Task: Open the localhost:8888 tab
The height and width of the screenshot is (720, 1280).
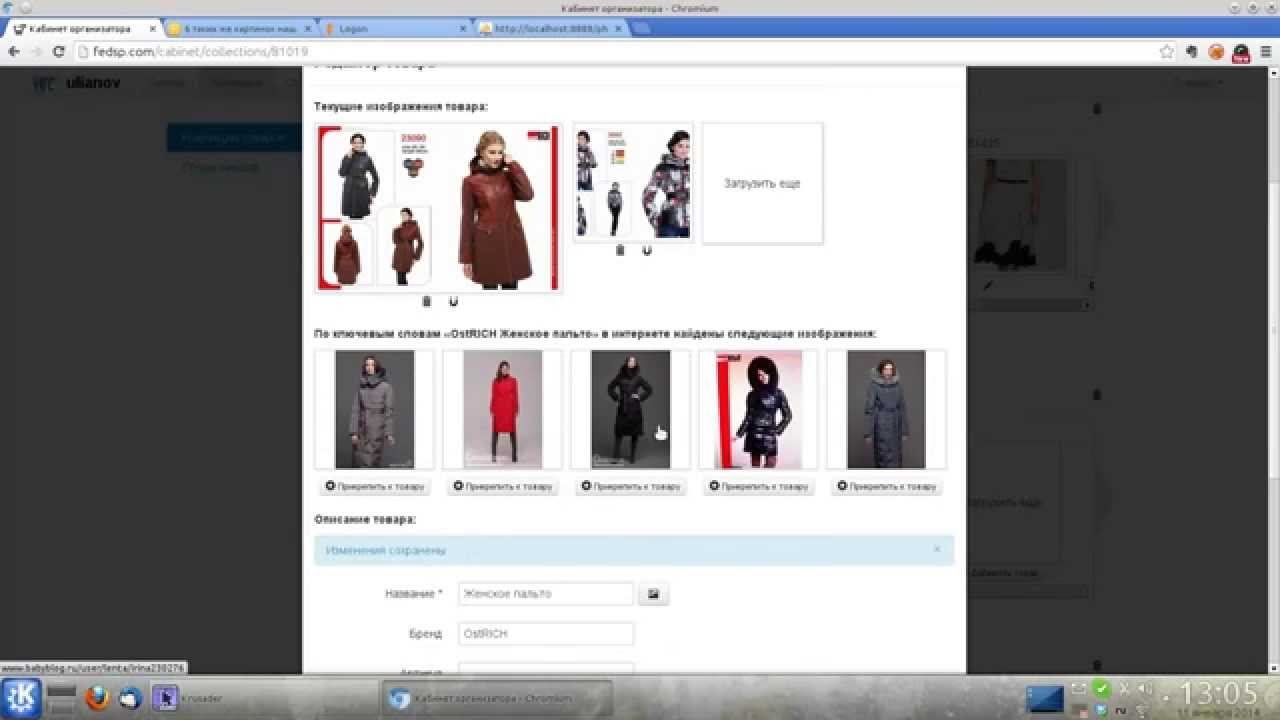Action: pyautogui.click(x=550, y=29)
